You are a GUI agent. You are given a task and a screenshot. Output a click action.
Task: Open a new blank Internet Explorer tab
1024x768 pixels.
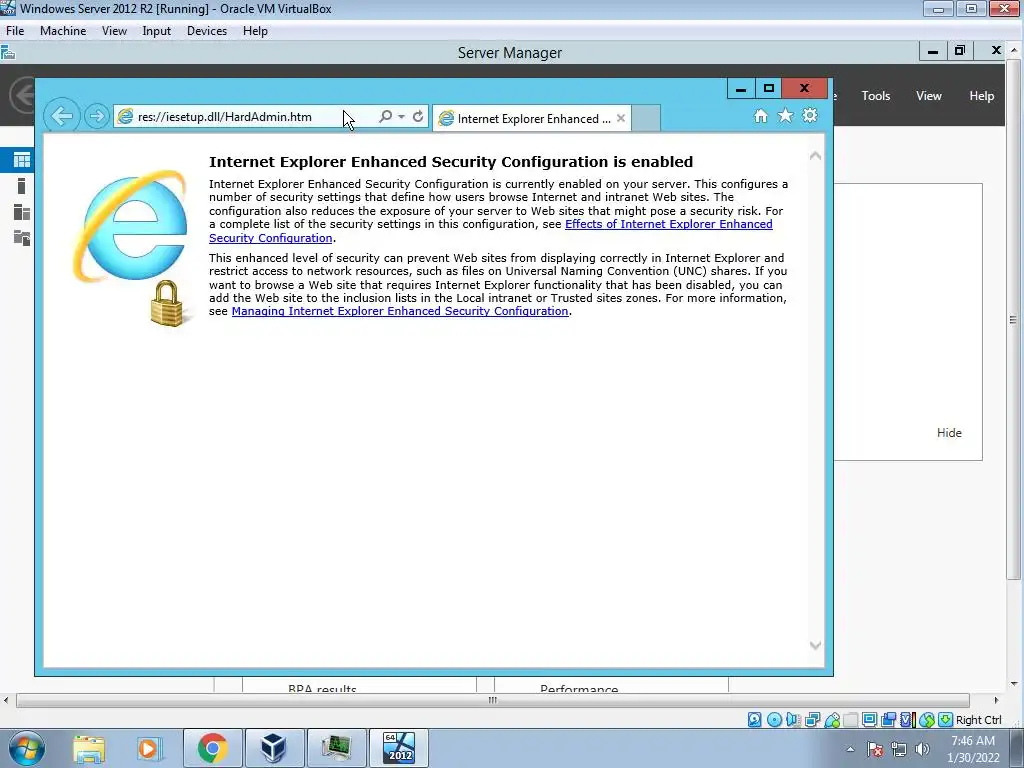[646, 118]
